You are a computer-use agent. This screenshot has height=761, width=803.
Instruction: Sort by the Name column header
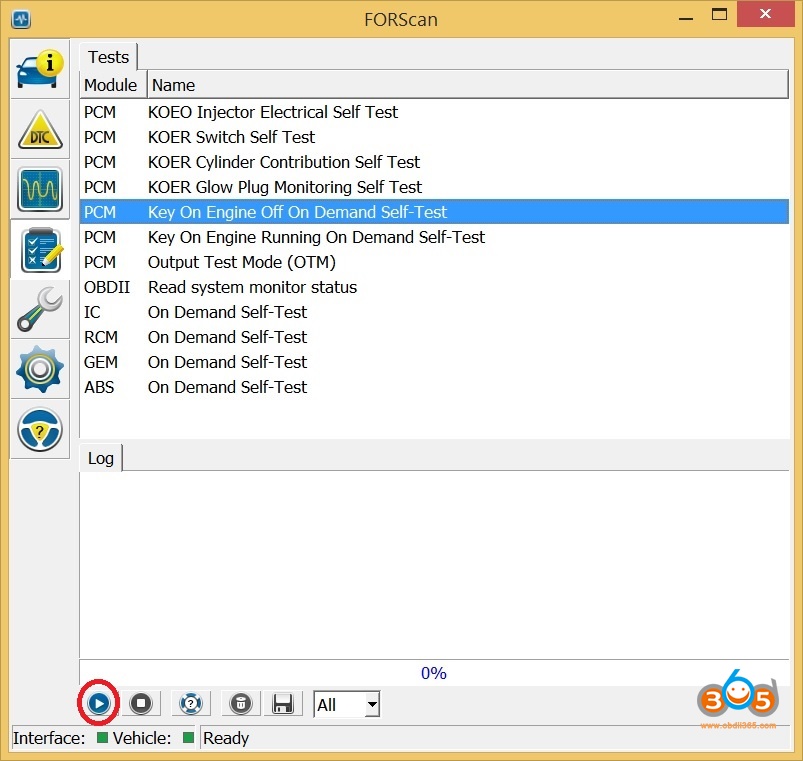point(468,85)
